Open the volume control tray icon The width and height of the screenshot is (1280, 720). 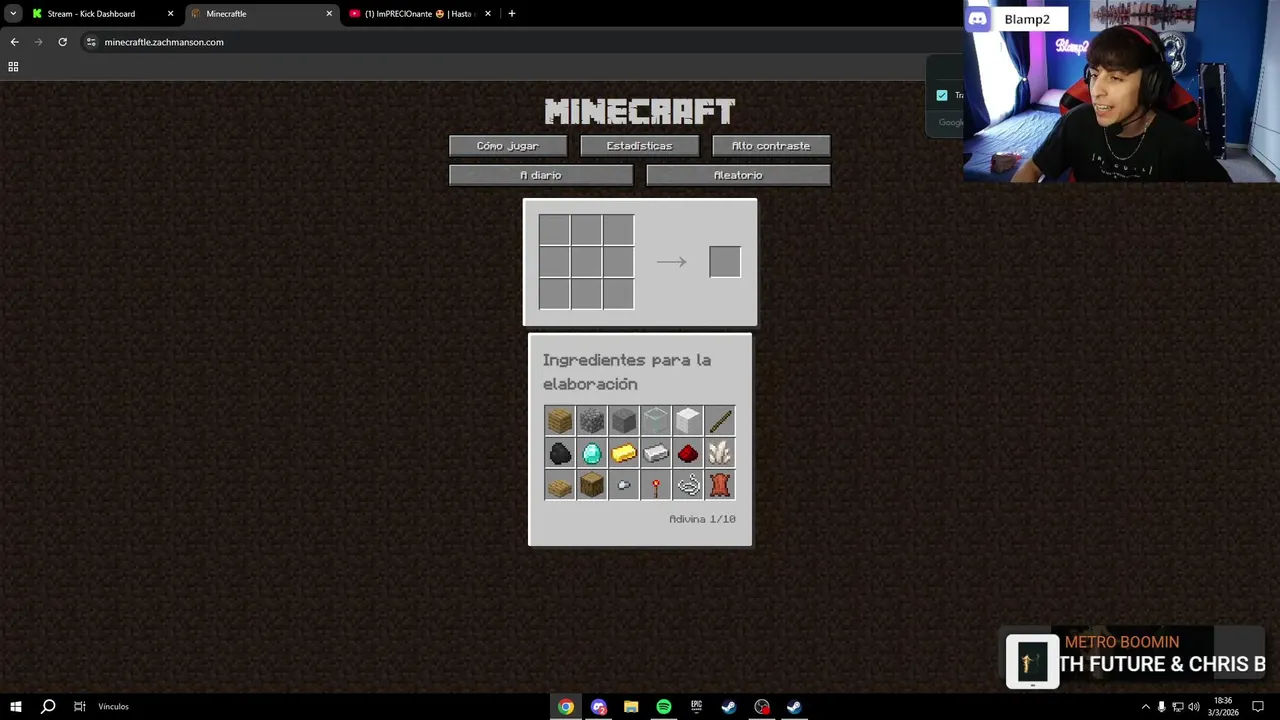(1194, 707)
